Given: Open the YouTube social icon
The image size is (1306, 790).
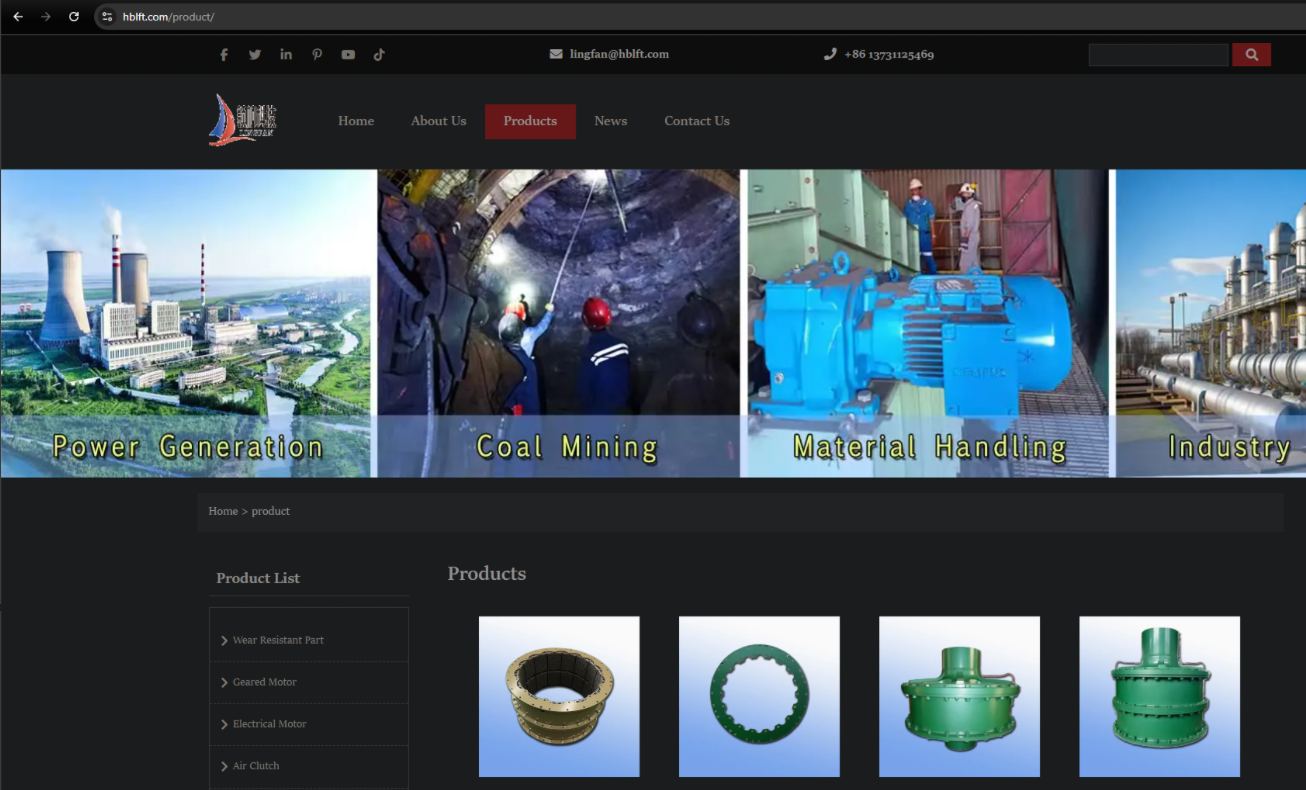Looking at the screenshot, I should tap(348, 55).
